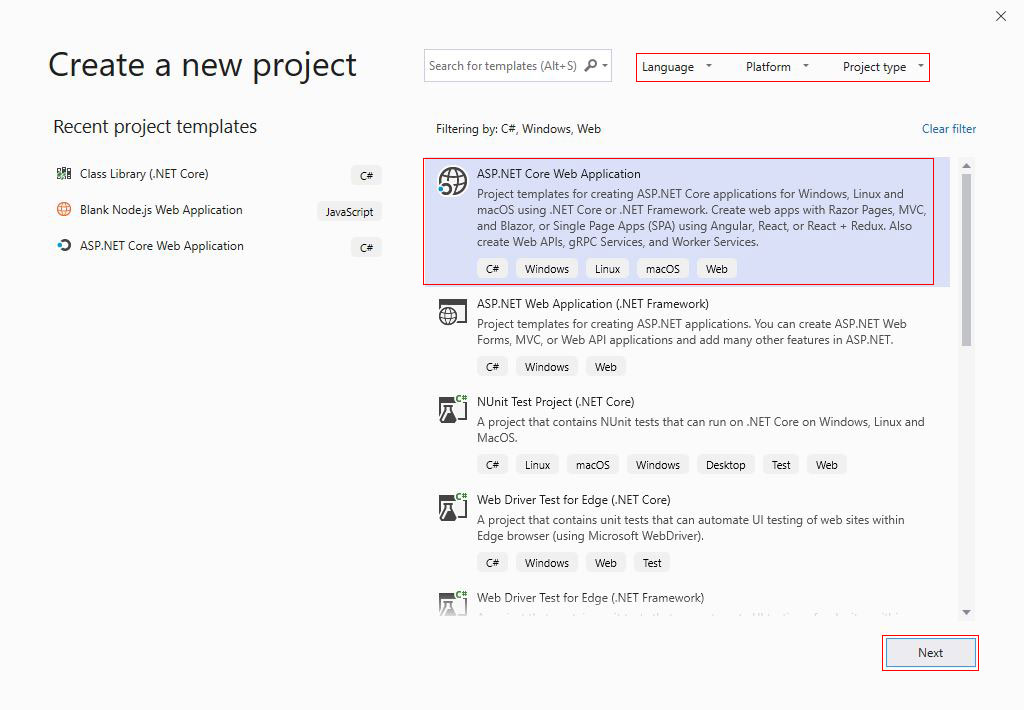Image resolution: width=1024 pixels, height=710 pixels.
Task: Click Windows tag under Web Driver Test (.NET Core)
Action: click(x=547, y=563)
